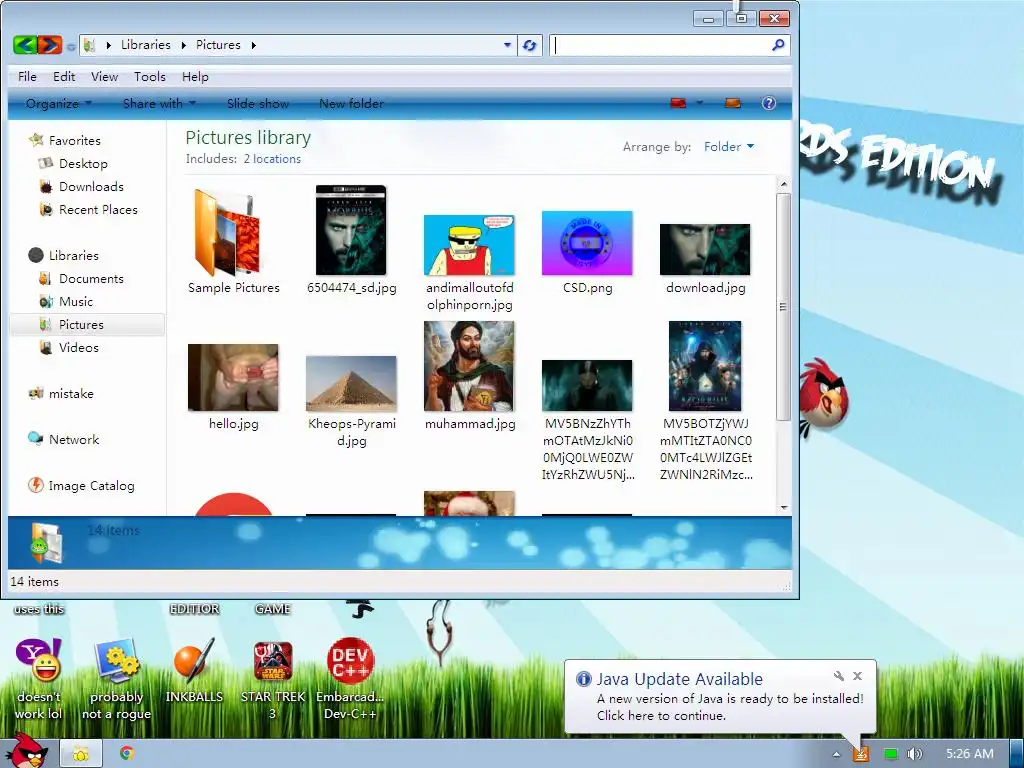Open Network in the navigation pane
Viewport: 1024px width, 768px height.
74,440
